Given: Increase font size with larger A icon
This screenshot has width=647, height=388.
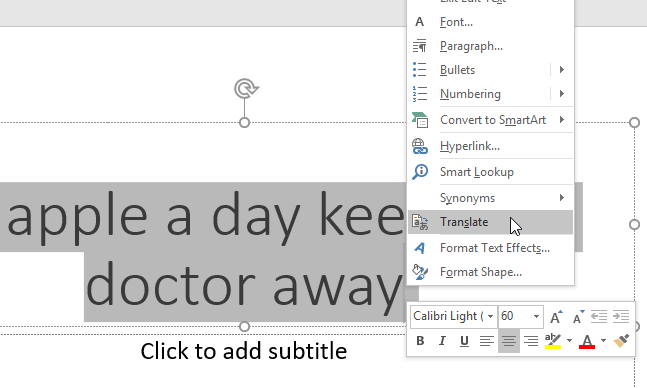Looking at the screenshot, I should [x=556, y=317].
